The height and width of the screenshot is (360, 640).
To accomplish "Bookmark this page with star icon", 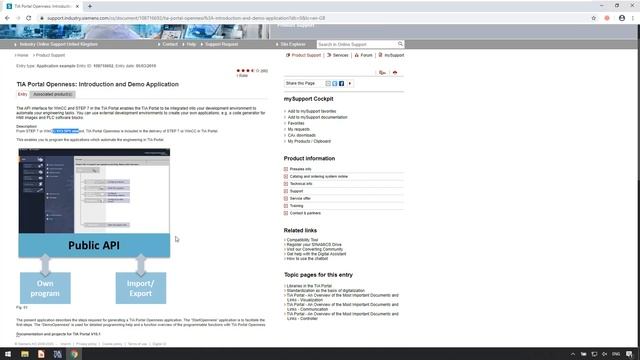I will [x=594, y=18].
